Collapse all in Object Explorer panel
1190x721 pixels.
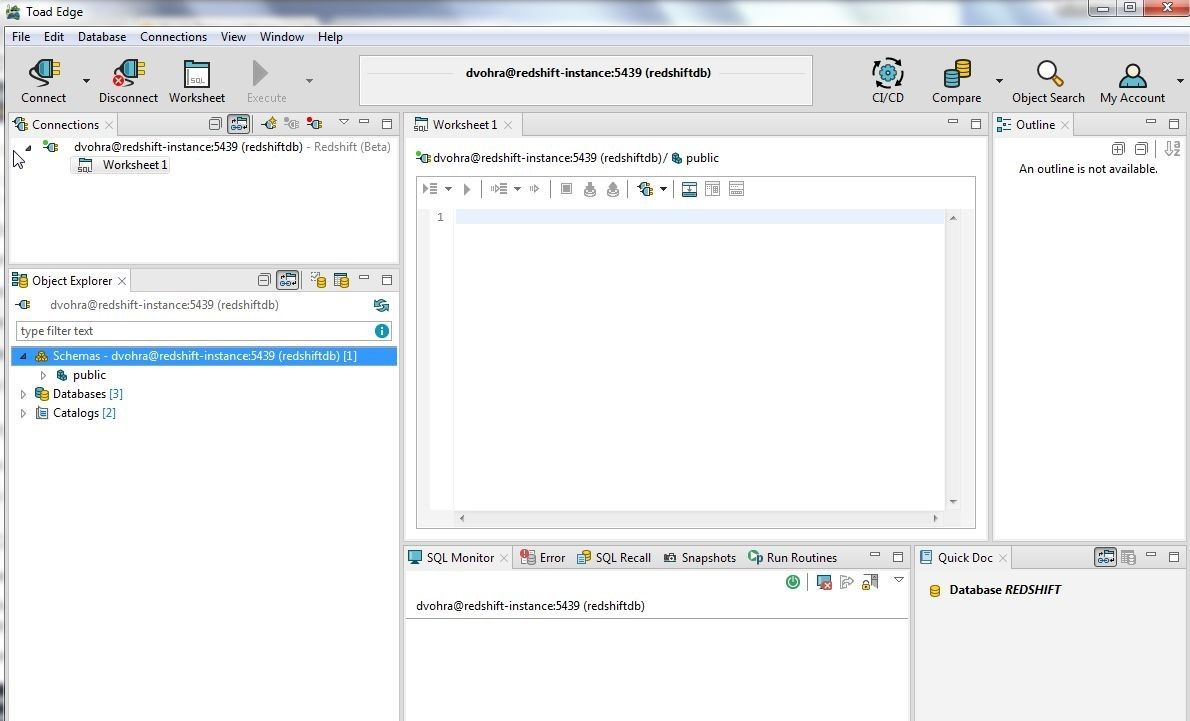tap(264, 280)
